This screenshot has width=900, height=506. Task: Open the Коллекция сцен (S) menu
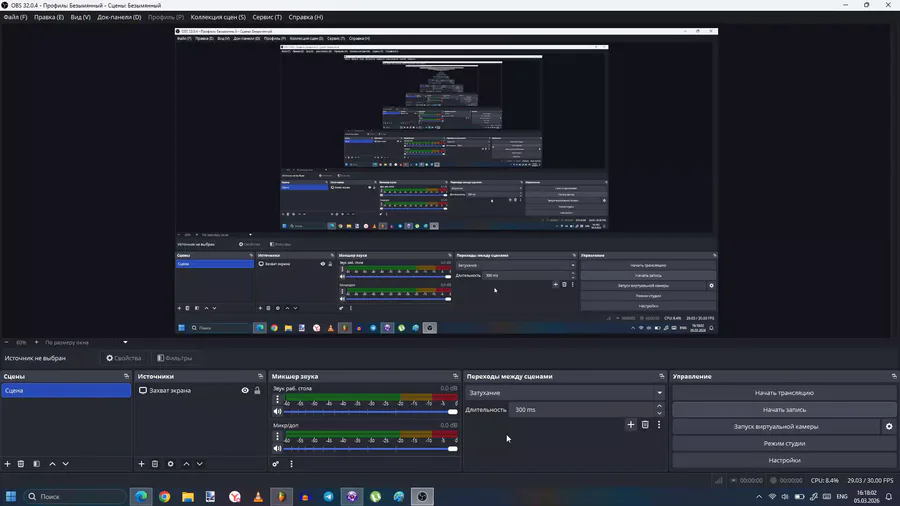tap(218, 17)
